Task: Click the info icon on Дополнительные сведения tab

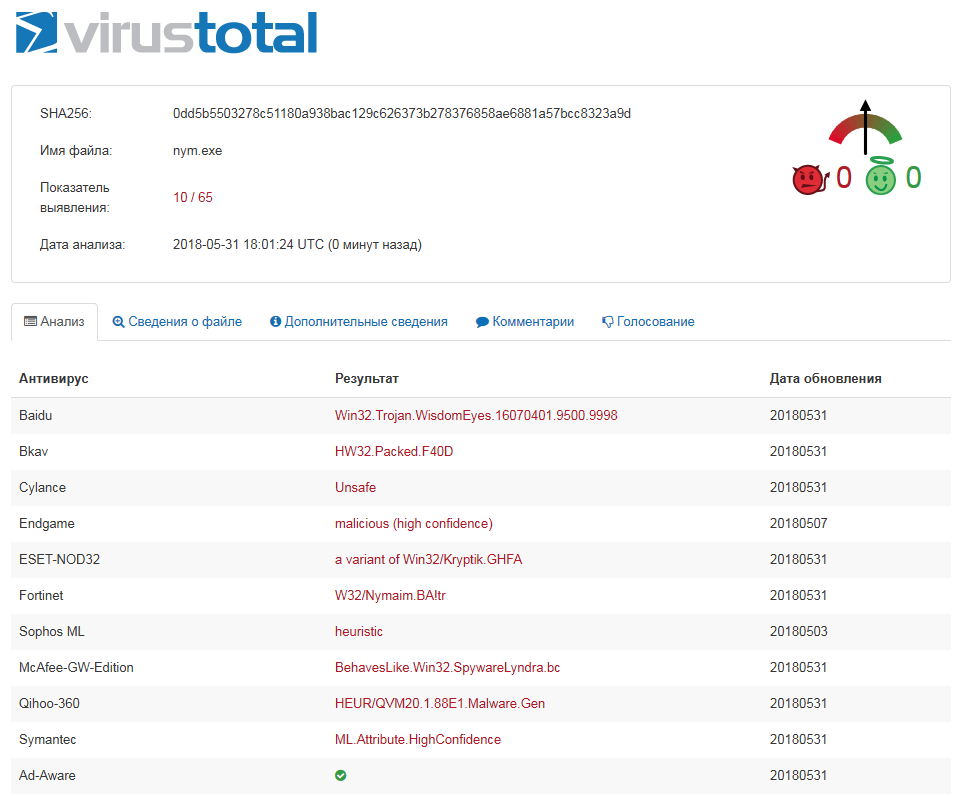Action: (275, 321)
